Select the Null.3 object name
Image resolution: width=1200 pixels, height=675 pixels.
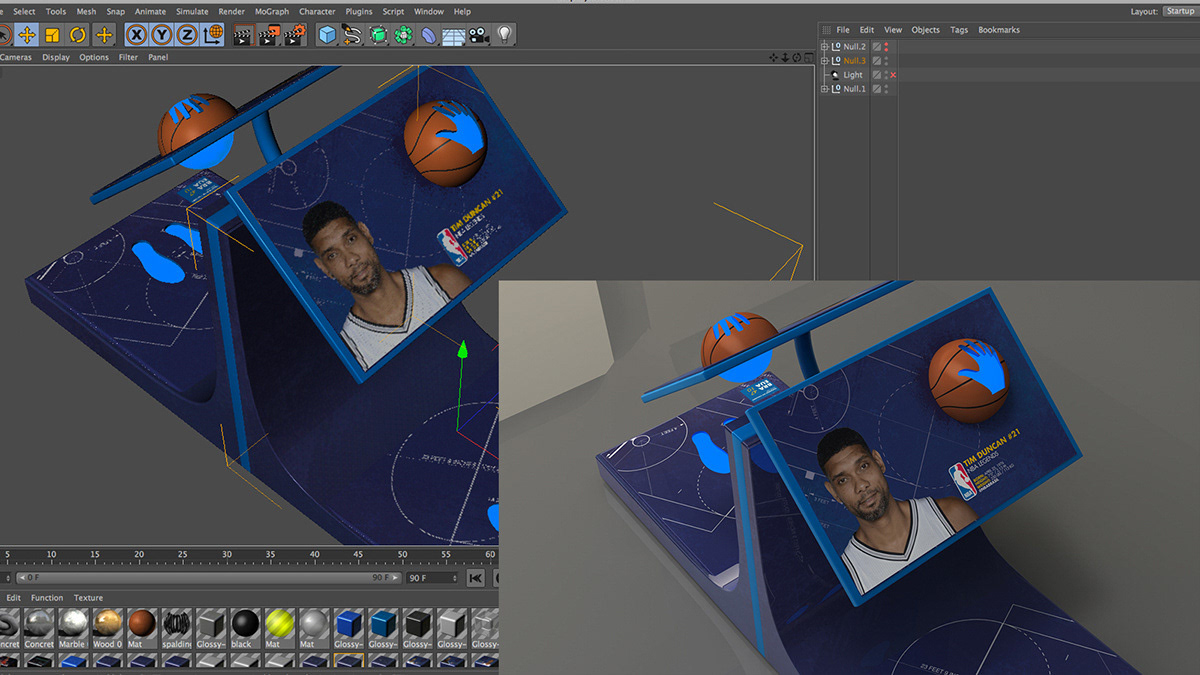click(x=854, y=61)
